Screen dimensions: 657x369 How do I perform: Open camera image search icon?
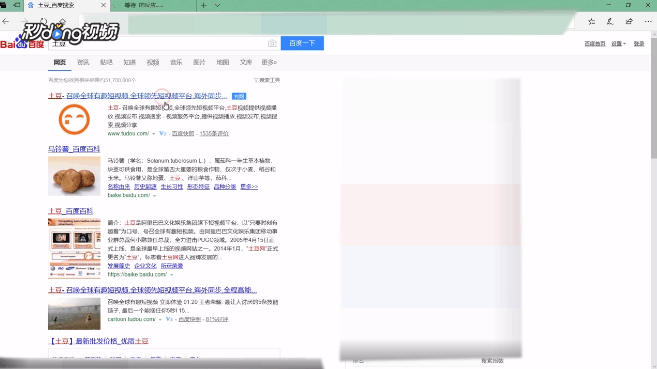click(x=272, y=43)
